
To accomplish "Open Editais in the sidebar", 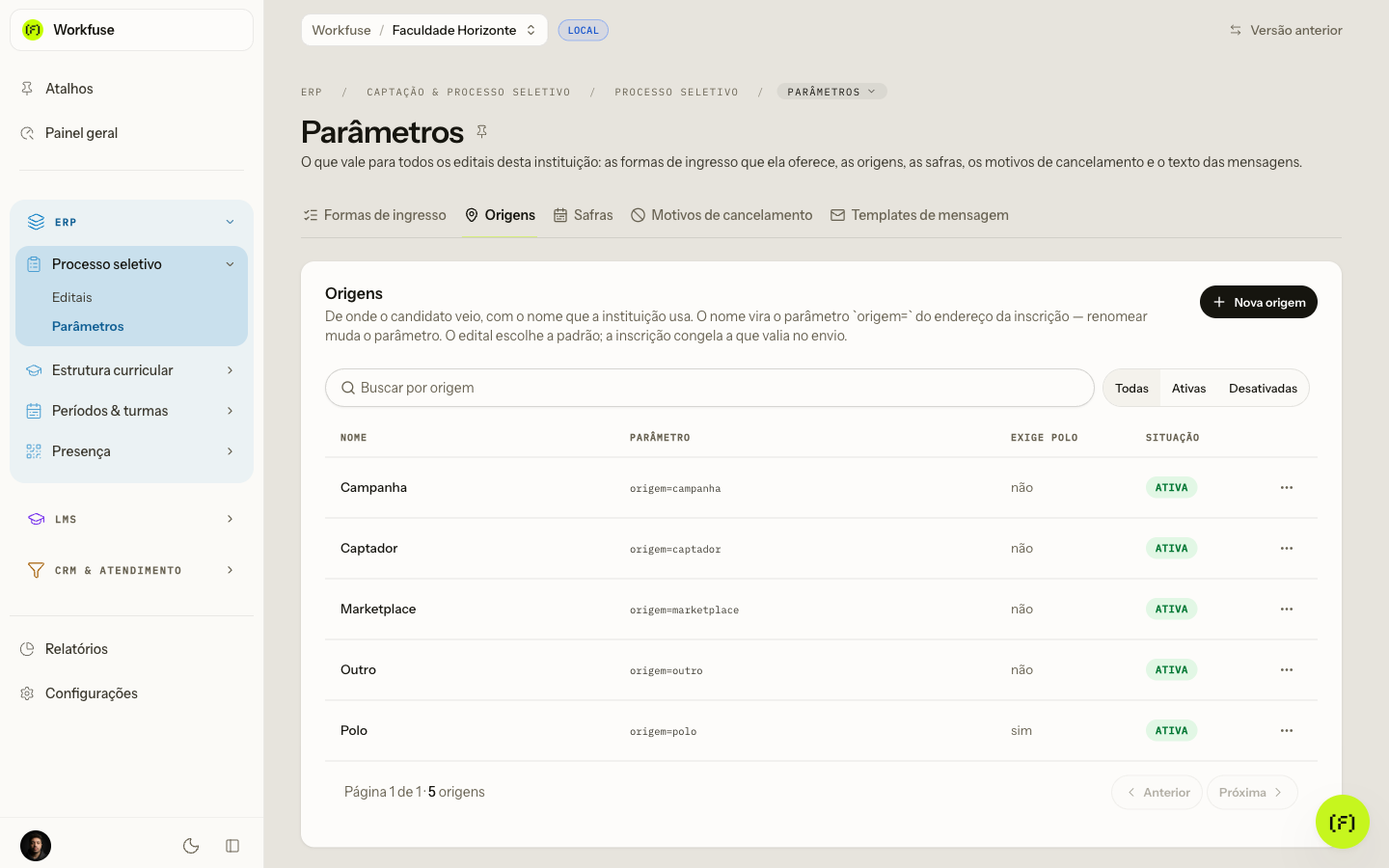I will click(72, 297).
